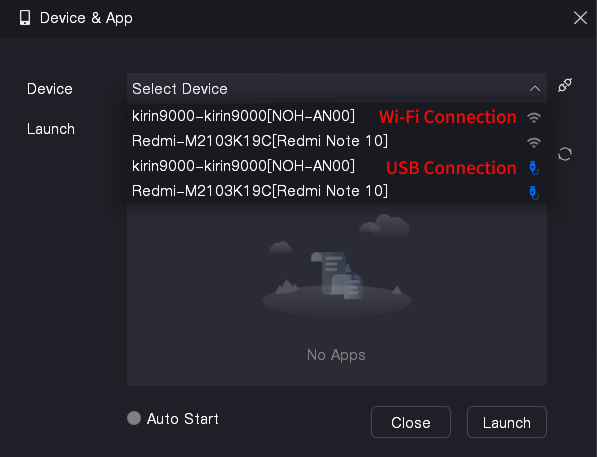Click the Device & App title text
This screenshot has width=597, height=457.
click(86, 18)
